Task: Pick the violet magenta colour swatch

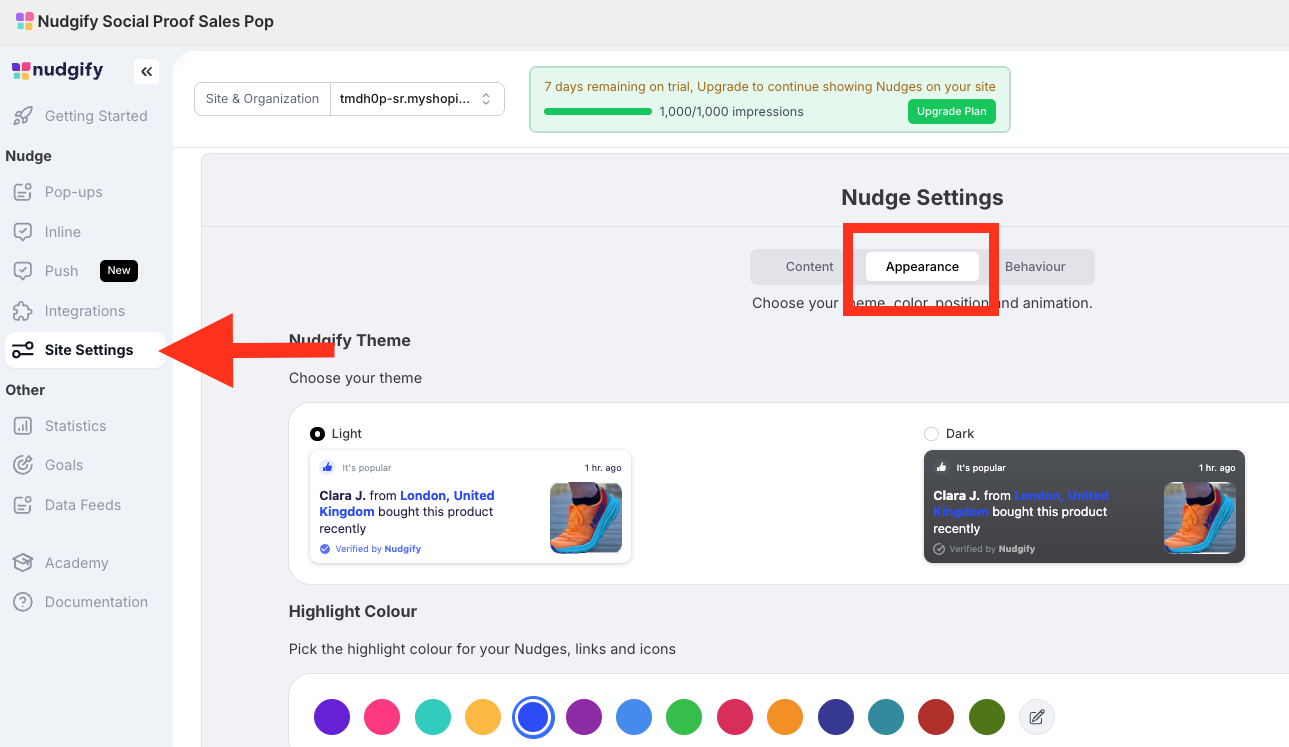Action: (x=584, y=717)
